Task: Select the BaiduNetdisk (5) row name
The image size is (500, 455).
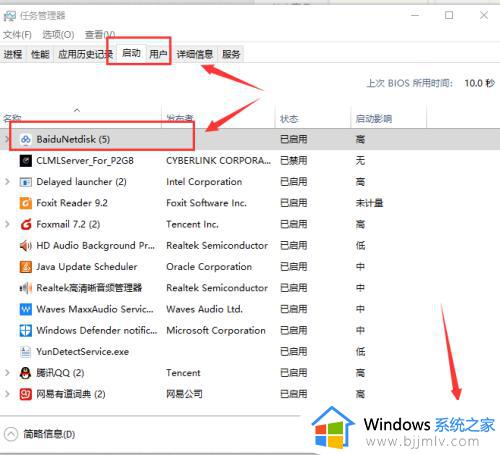Action: [73, 139]
